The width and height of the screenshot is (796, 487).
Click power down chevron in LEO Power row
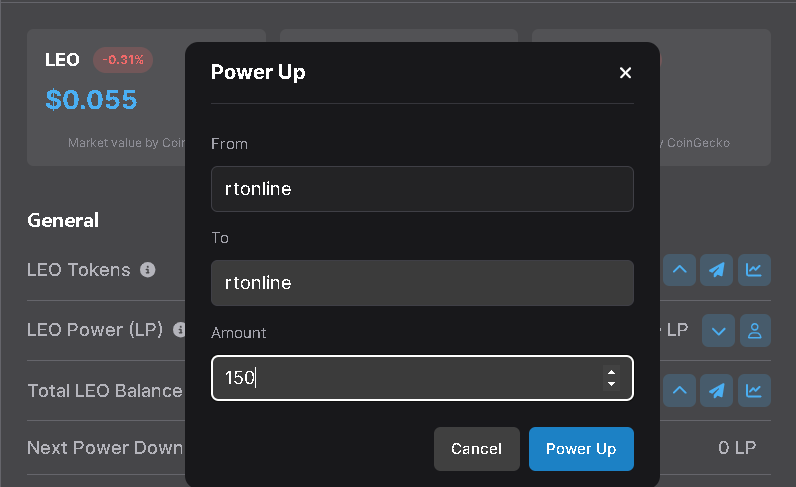click(718, 331)
